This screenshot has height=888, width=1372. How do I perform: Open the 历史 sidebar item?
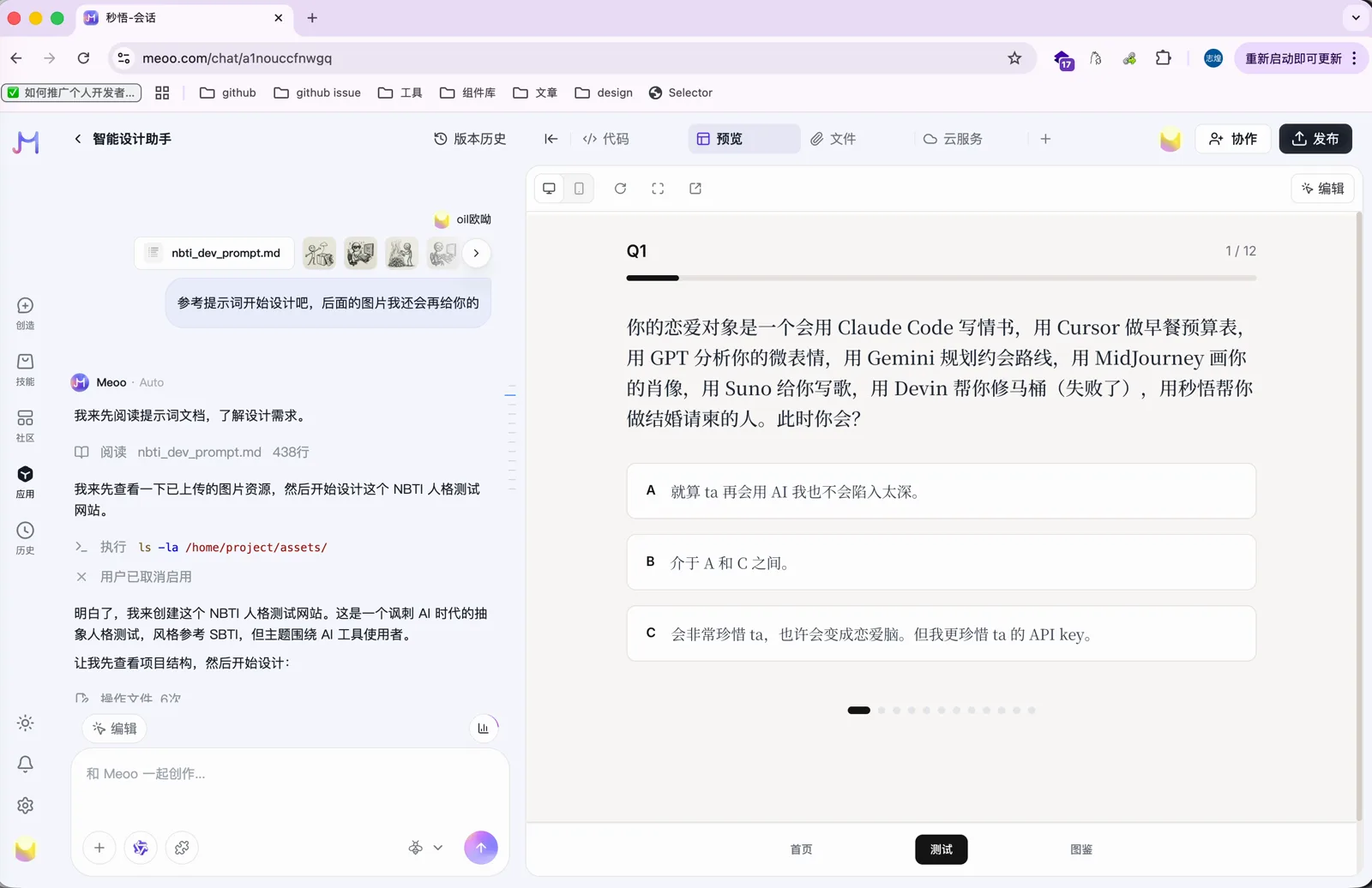click(26, 538)
